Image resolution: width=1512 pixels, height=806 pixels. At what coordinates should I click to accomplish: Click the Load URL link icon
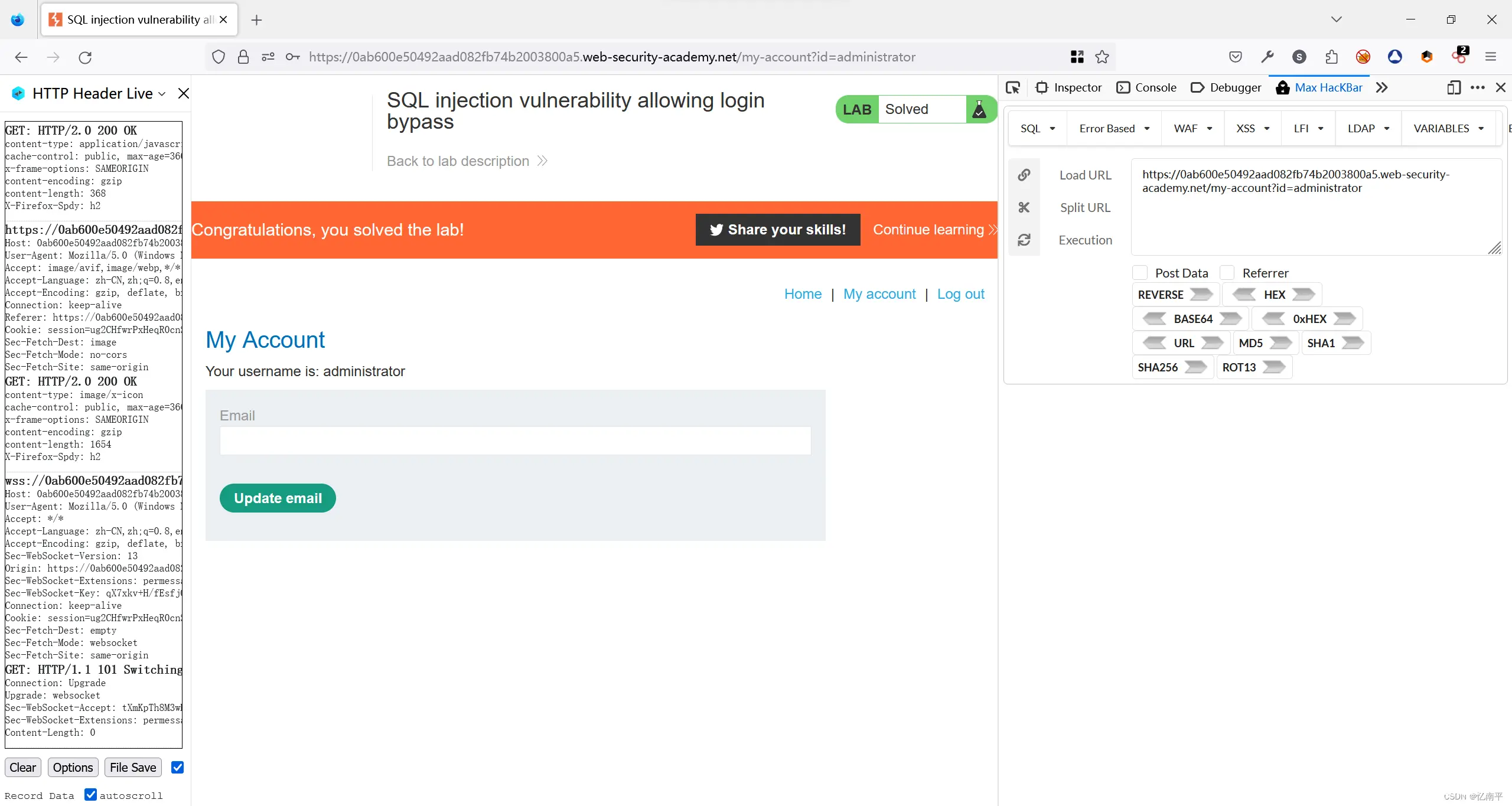pos(1024,175)
